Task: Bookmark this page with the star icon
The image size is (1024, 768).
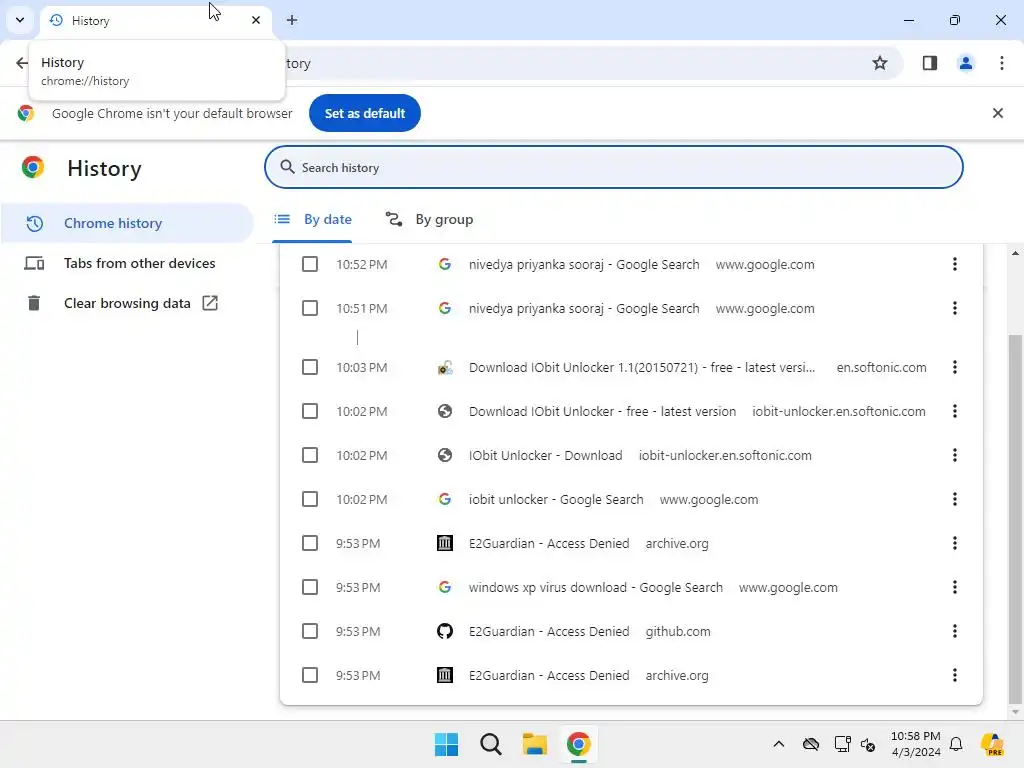Action: click(x=880, y=63)
